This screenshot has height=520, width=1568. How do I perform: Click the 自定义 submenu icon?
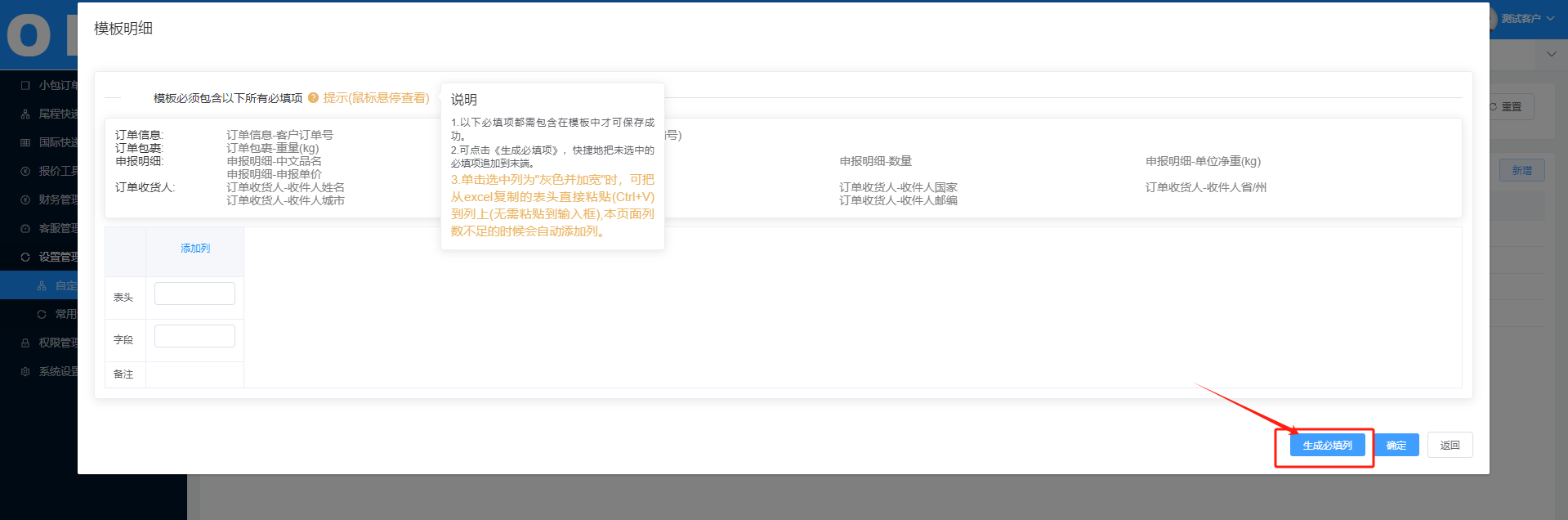[42, 285]
